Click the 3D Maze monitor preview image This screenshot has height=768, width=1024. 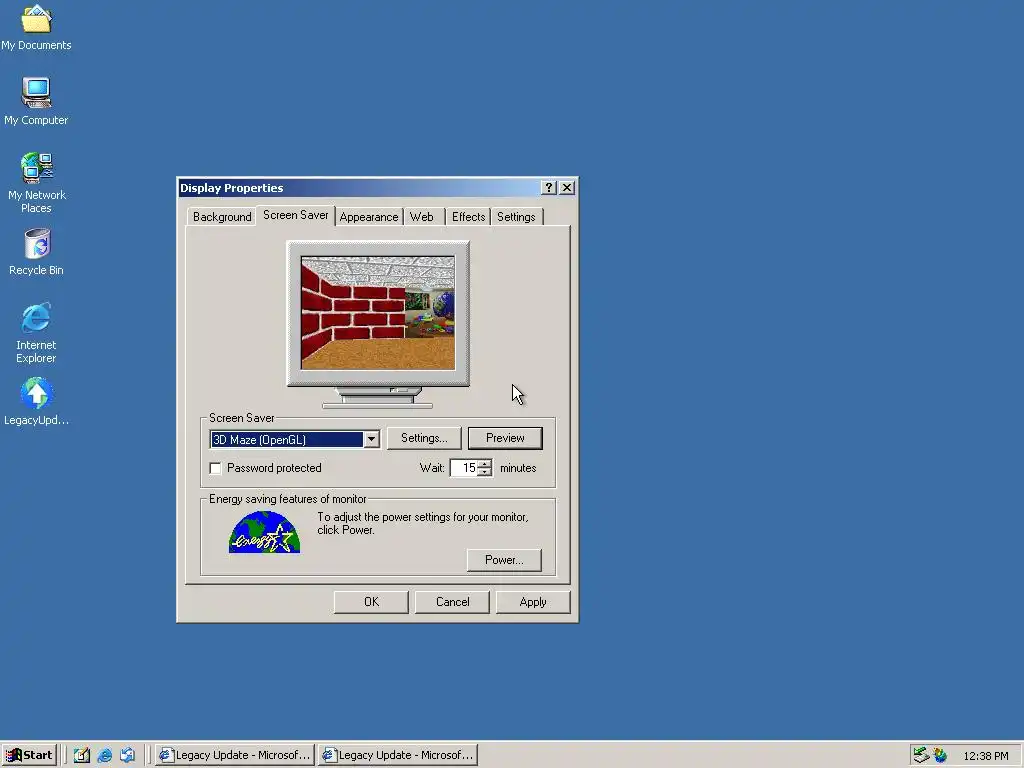(x=378, y=313)
